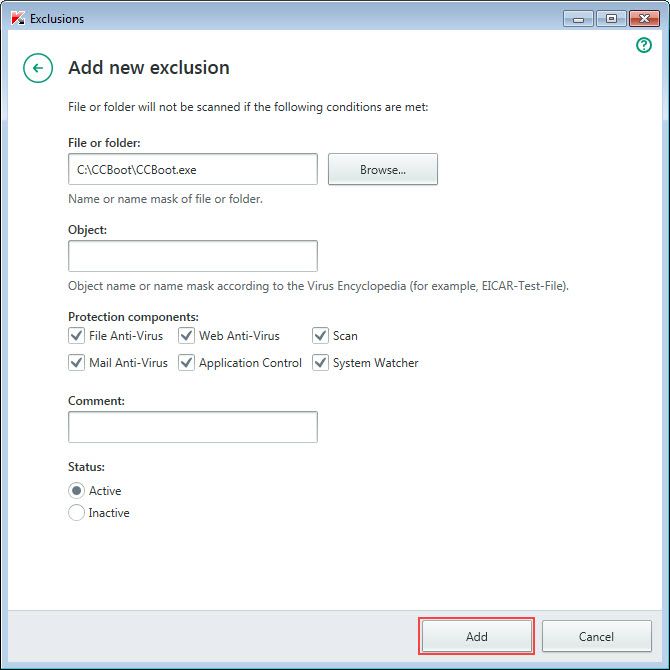Toggle the Scan checkbox
The image size is (670, 670).
pos(320,335)
